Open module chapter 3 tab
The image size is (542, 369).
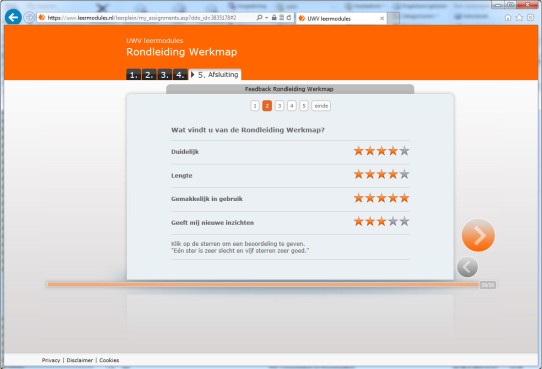(x=165, y=74)
